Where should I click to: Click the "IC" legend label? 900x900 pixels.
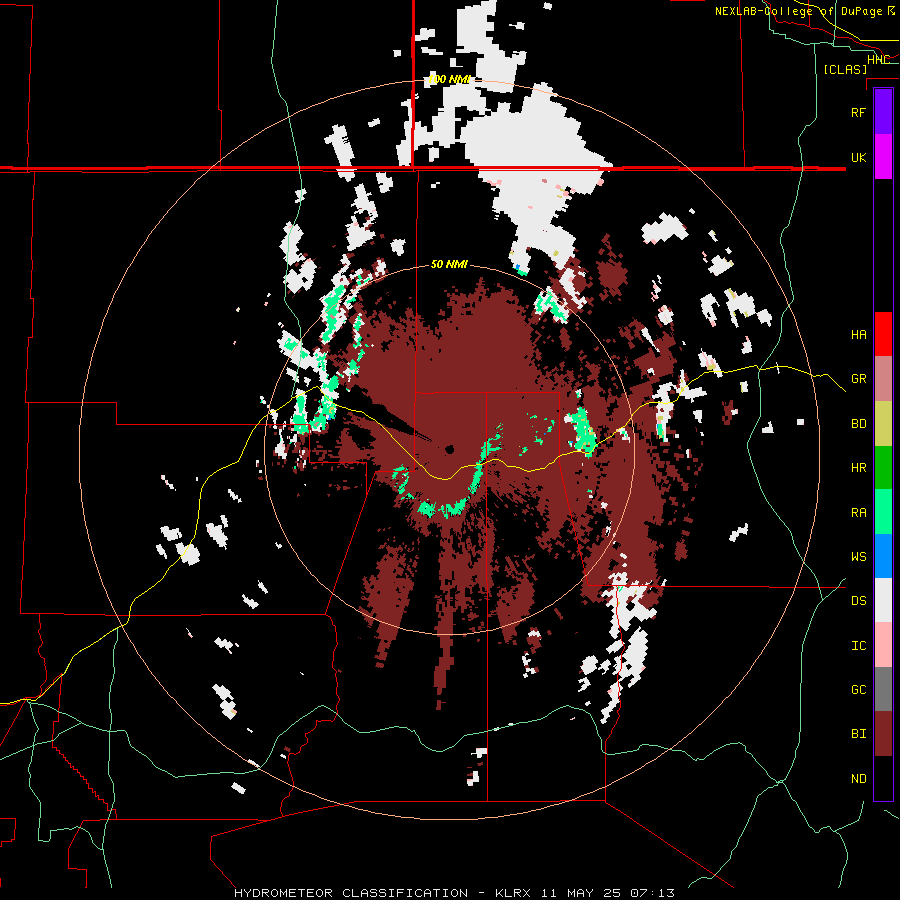858,646
